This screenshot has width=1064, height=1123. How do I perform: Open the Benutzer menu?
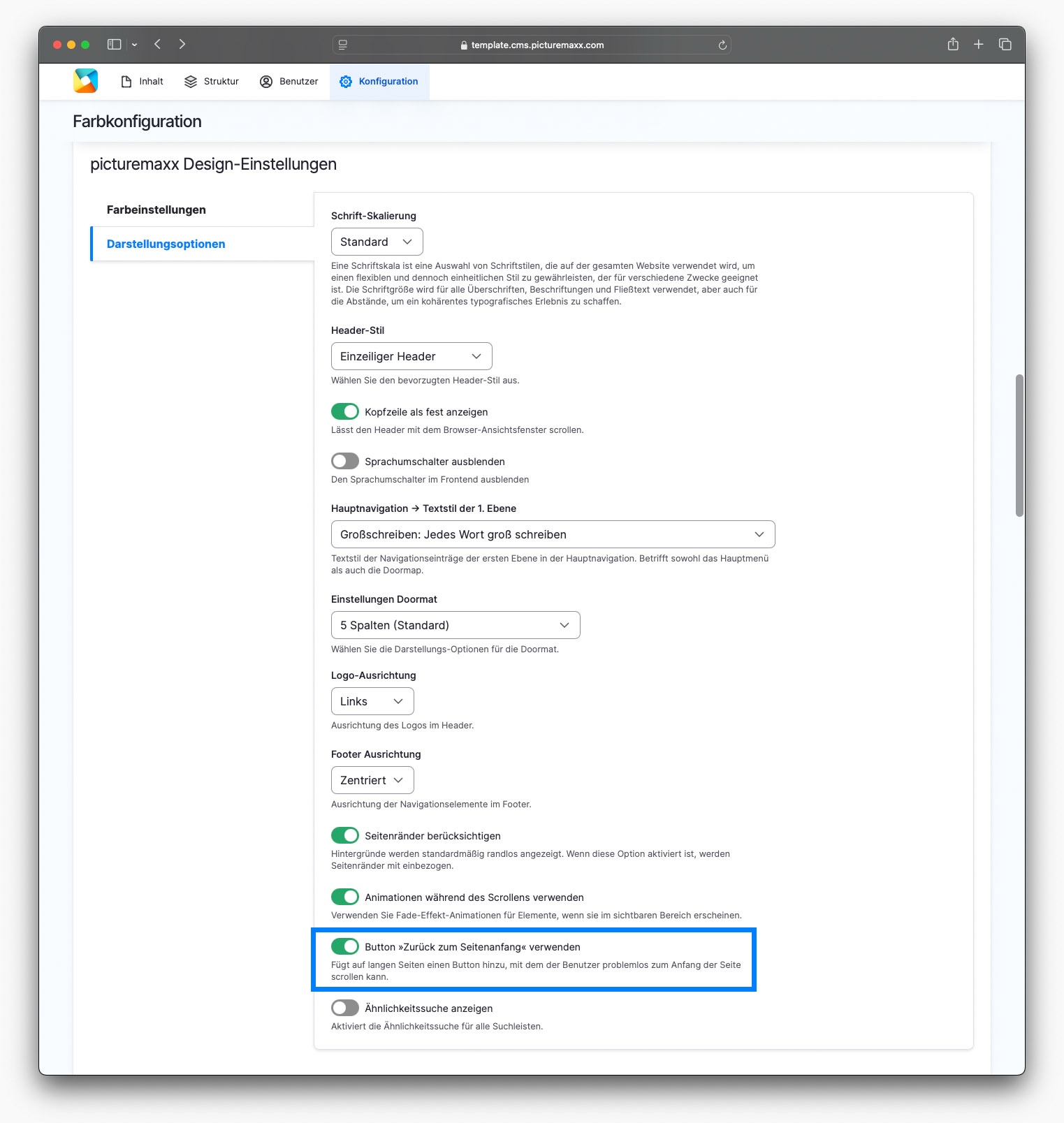[x=289, y=82]
